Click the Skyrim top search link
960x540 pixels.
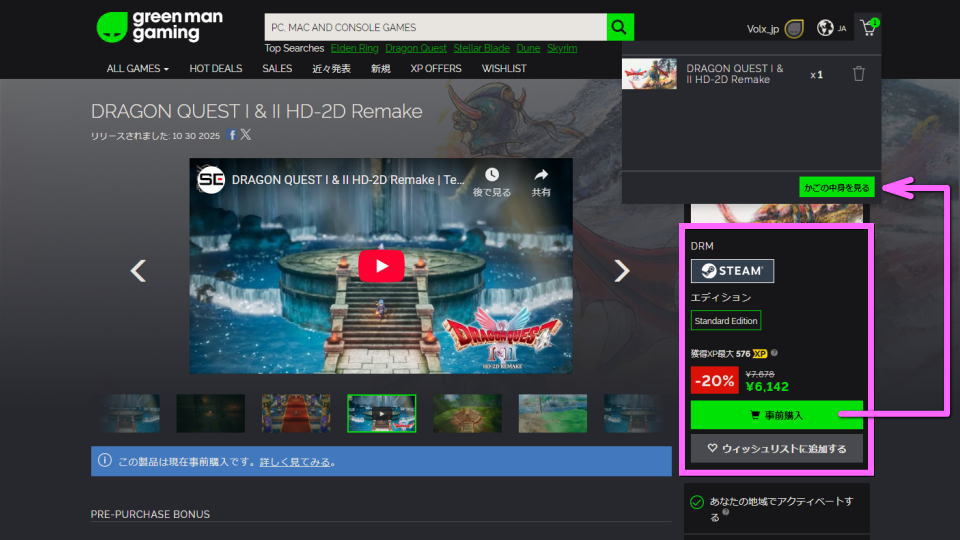point(562,48)
